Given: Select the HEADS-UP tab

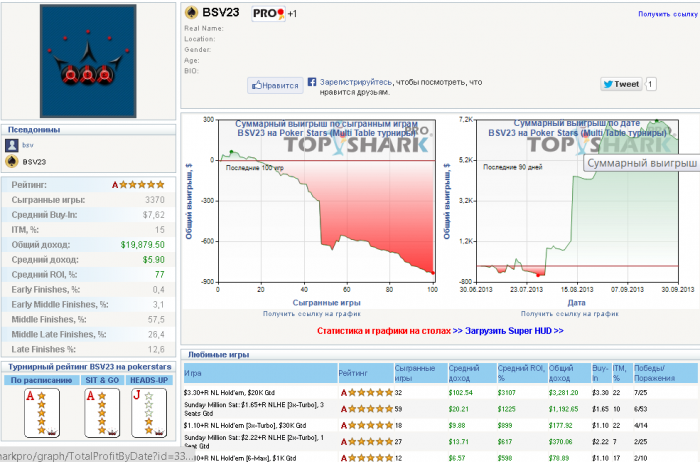Looking at the screenshot, I should pyautogui.click(x=149, y=380).
